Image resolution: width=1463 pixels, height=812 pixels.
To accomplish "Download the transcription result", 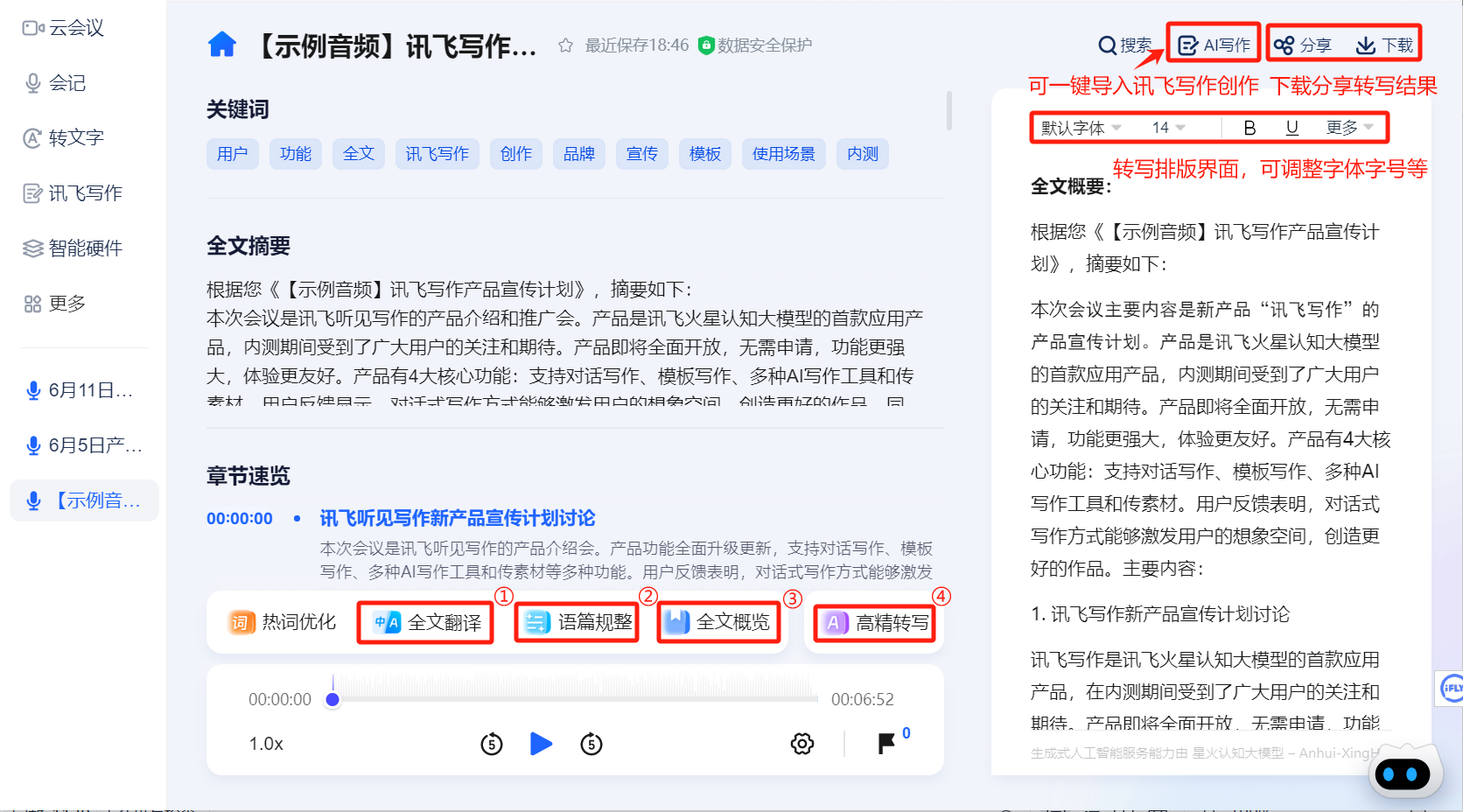I will (x=1384, y=45).
